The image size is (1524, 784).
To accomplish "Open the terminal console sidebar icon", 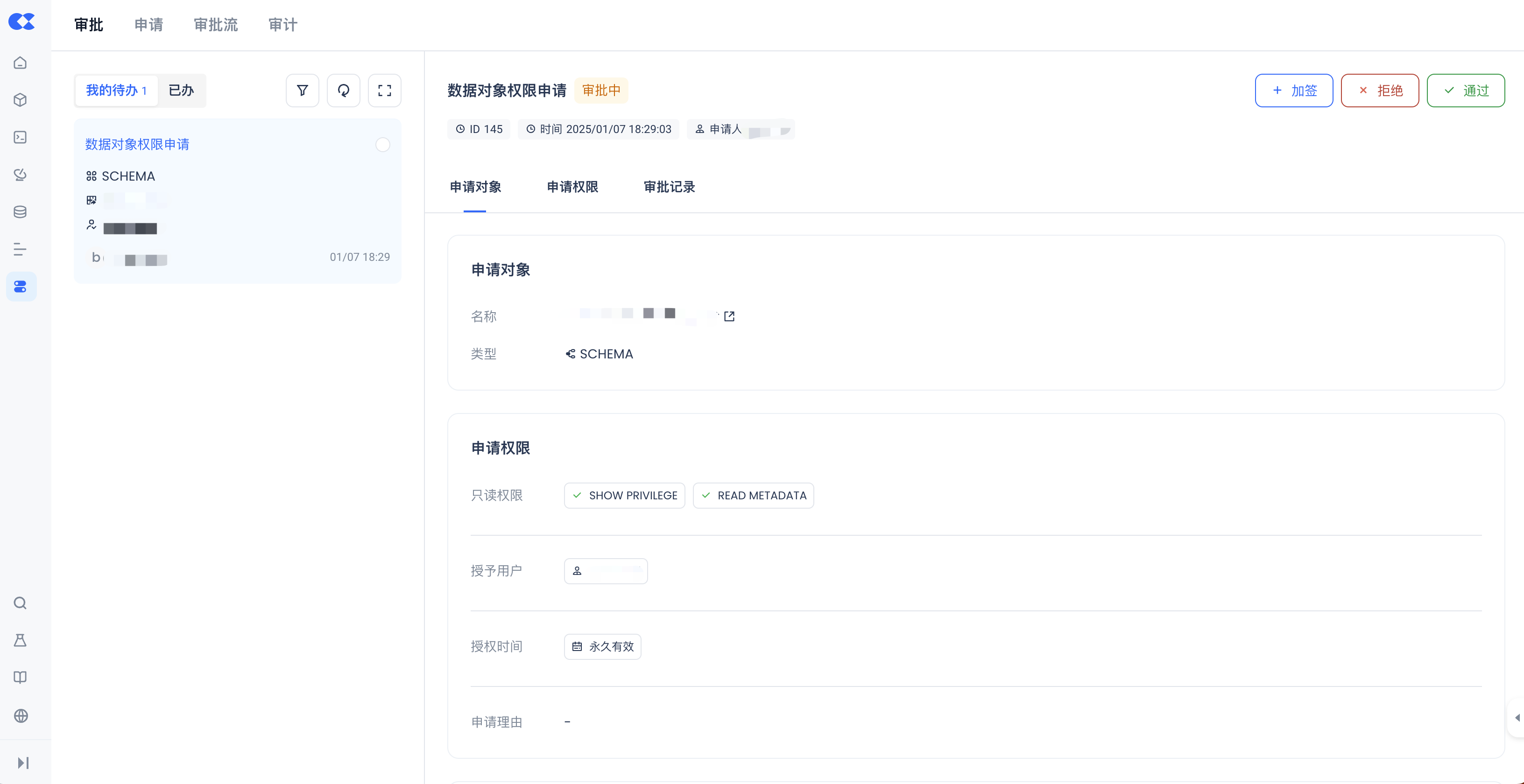I will click(x=21, y=137).
